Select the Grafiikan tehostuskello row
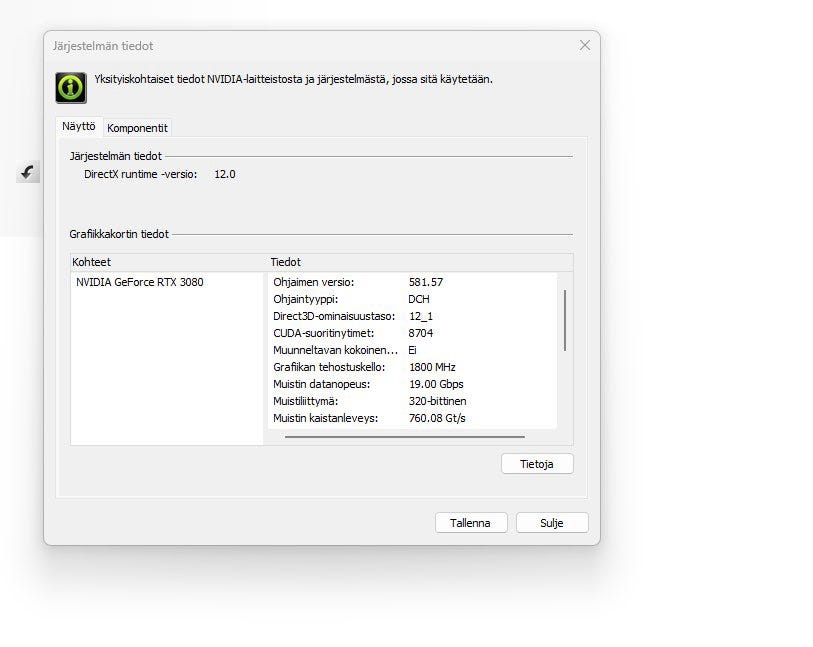This screenshot has width=813, height=647. click(x=412, y=367)
